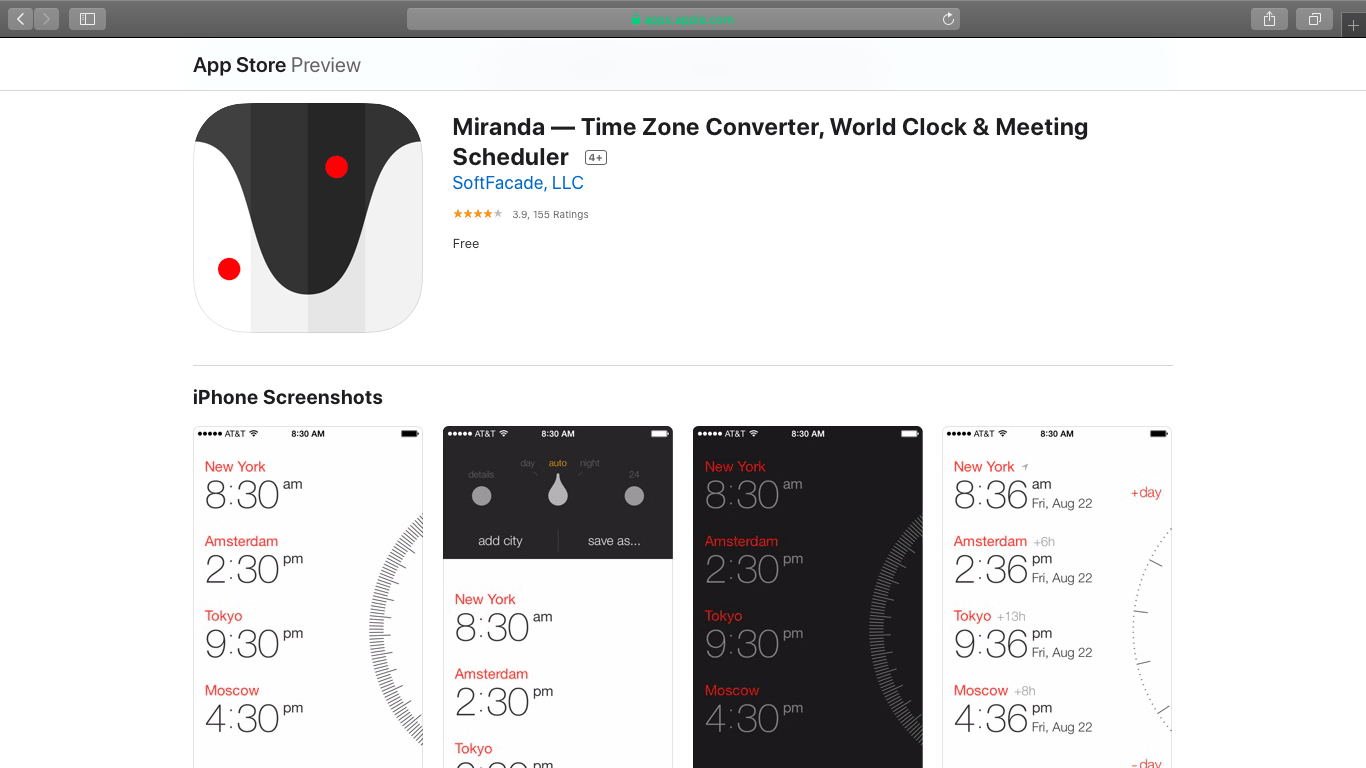1366x768 pixels.
Task: Open the white 8:30 world clock screenshot
Action: (308, 597)
